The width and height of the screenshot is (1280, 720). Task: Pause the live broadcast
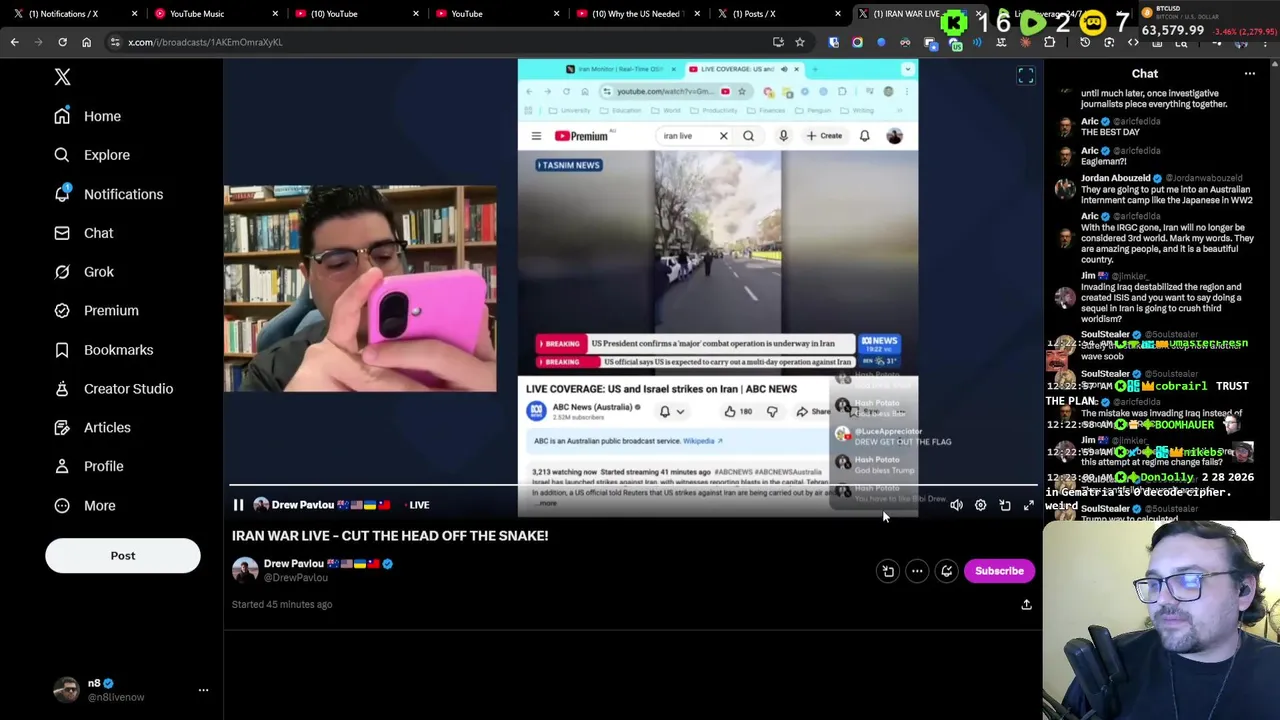tap(238, 505)
